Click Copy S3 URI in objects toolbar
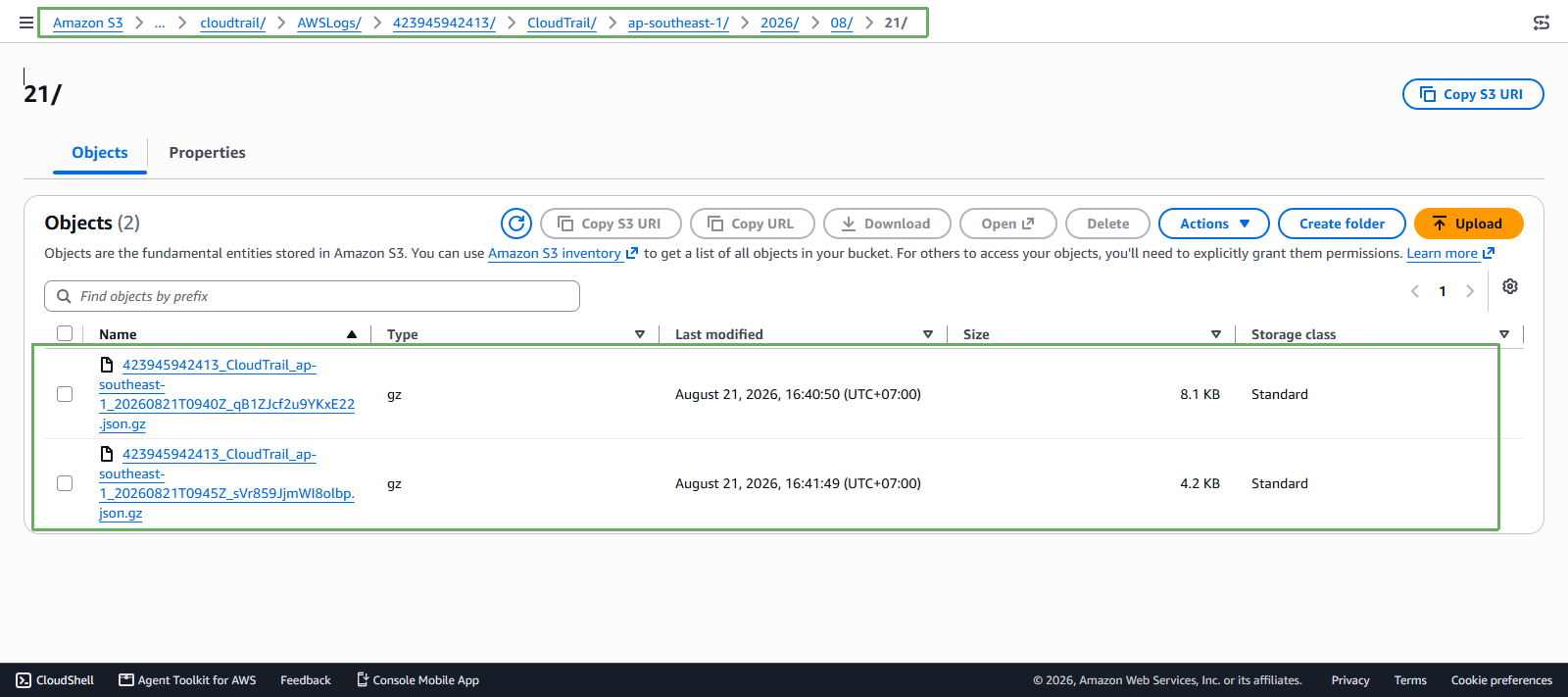Viewport: 1568px width, 697px height. click(x=611, y=224)
